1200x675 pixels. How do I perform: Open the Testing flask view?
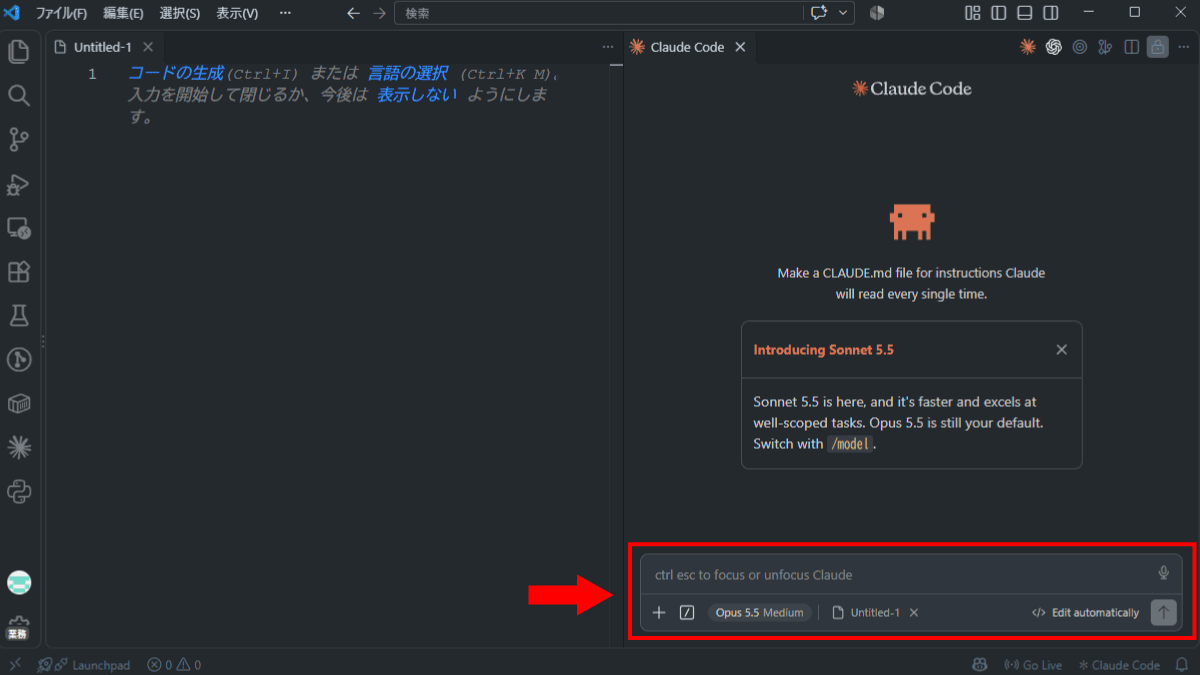coord(19,316)
